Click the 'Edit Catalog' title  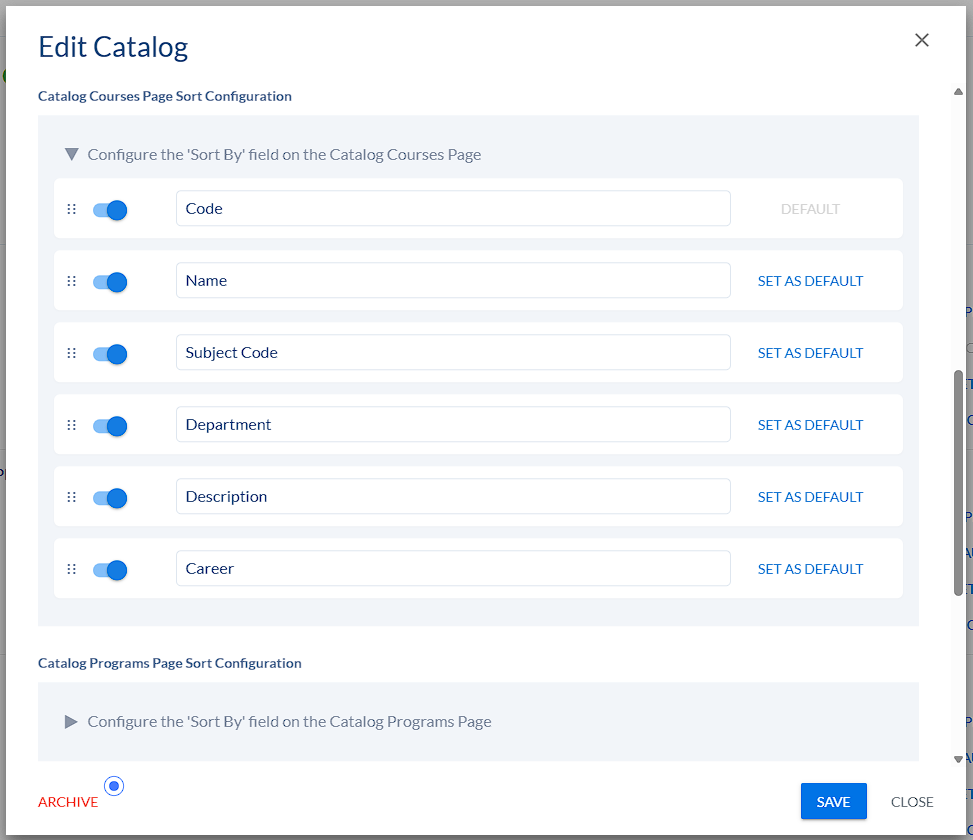click(113, 47)
